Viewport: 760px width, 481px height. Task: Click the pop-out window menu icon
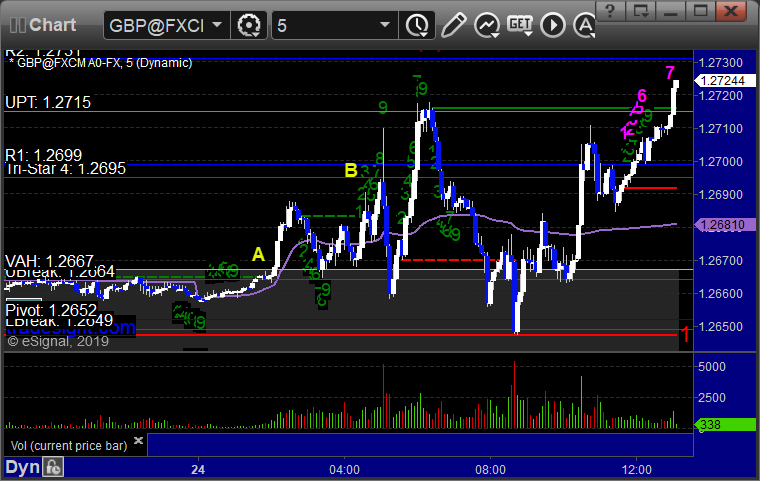[x=641, y=10]
